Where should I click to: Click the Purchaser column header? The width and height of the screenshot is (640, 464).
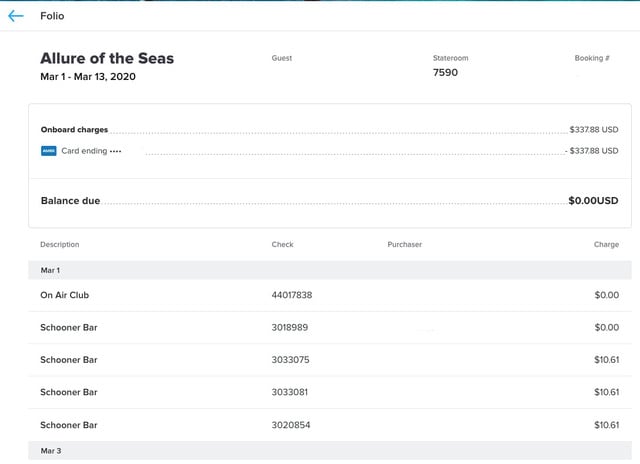pyautogui.click(x=404, y=244)
